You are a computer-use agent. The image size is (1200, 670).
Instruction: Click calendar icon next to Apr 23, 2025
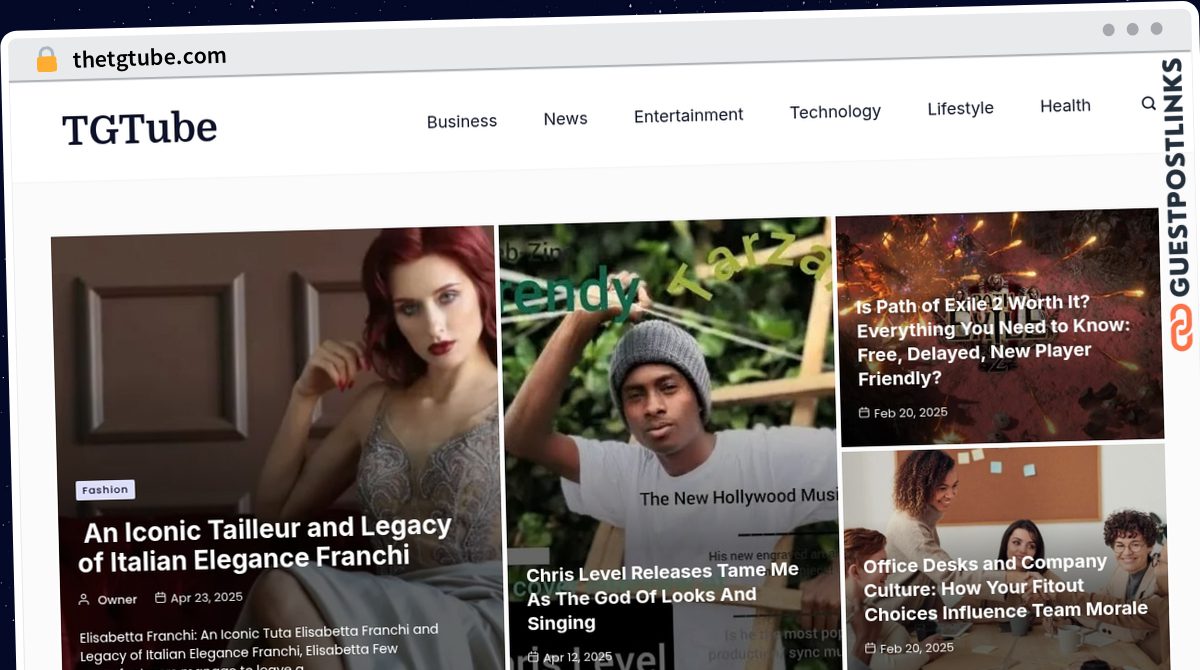[160, 598]
